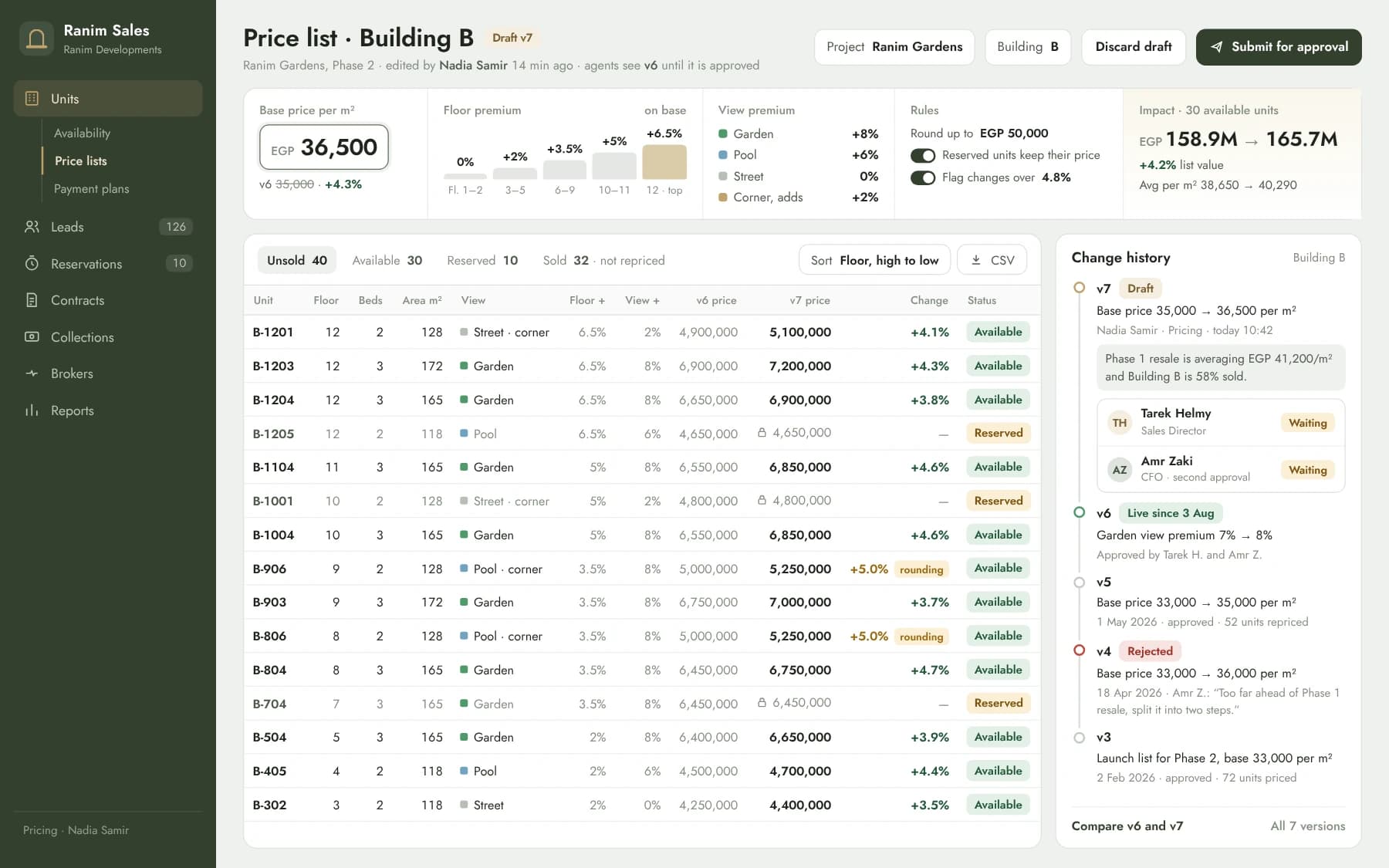1389x868 pixels.
Task: Click Submit for approval button
Action: (x=1279, y=47)
